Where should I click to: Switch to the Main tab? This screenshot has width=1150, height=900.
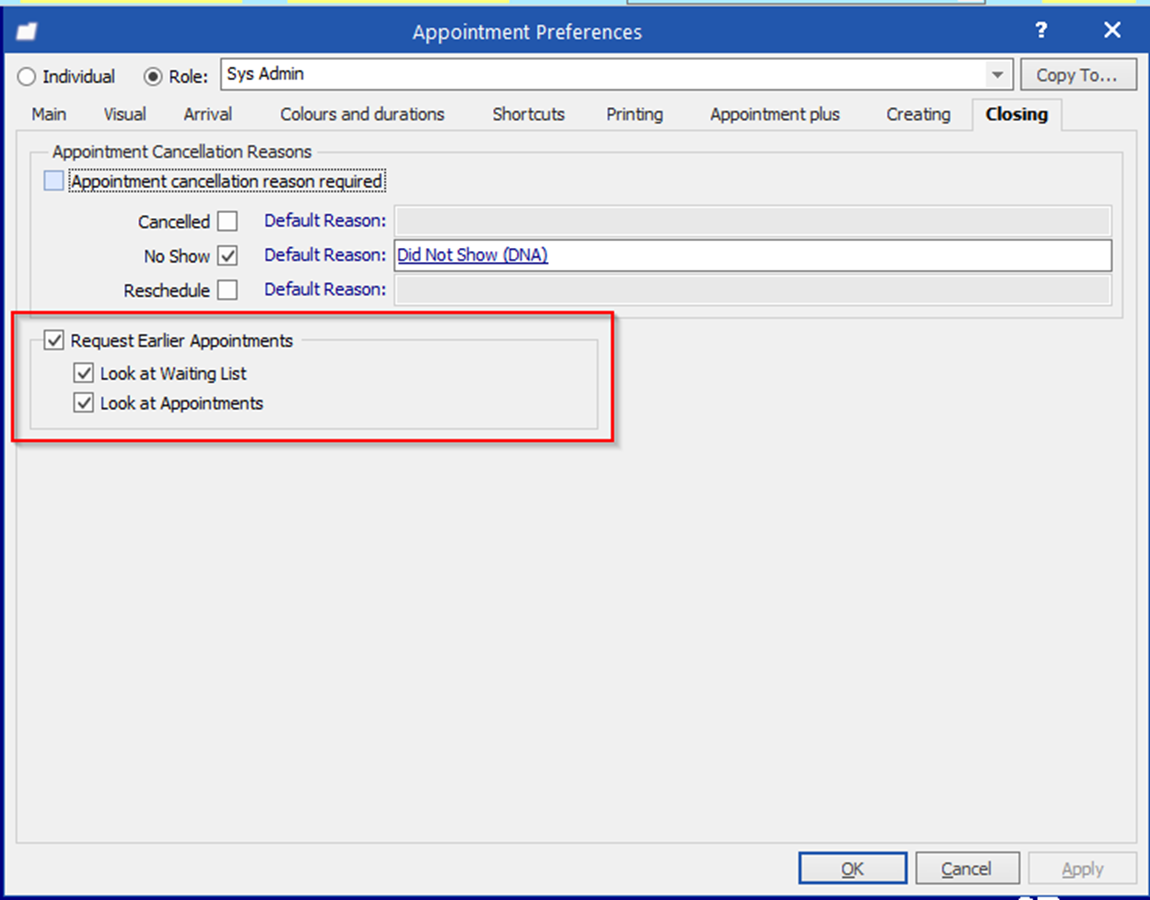[49, 114]
